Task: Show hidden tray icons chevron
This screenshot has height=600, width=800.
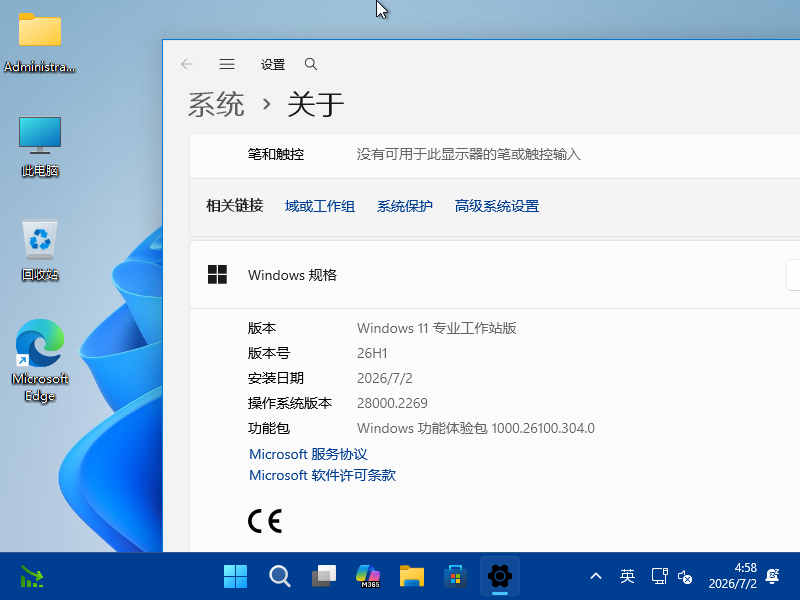Action: point(596,577)
